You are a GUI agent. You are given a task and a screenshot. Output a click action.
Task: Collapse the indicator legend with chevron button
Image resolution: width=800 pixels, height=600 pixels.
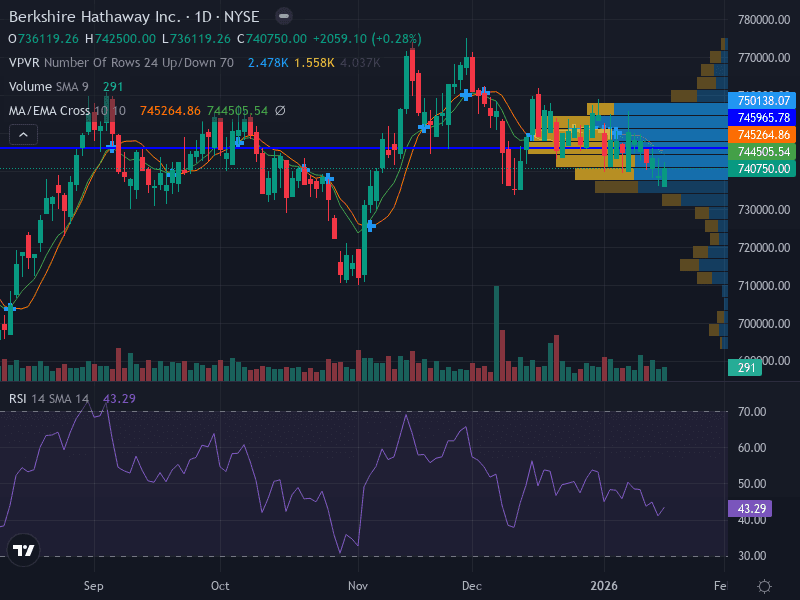tap(23, 135)
